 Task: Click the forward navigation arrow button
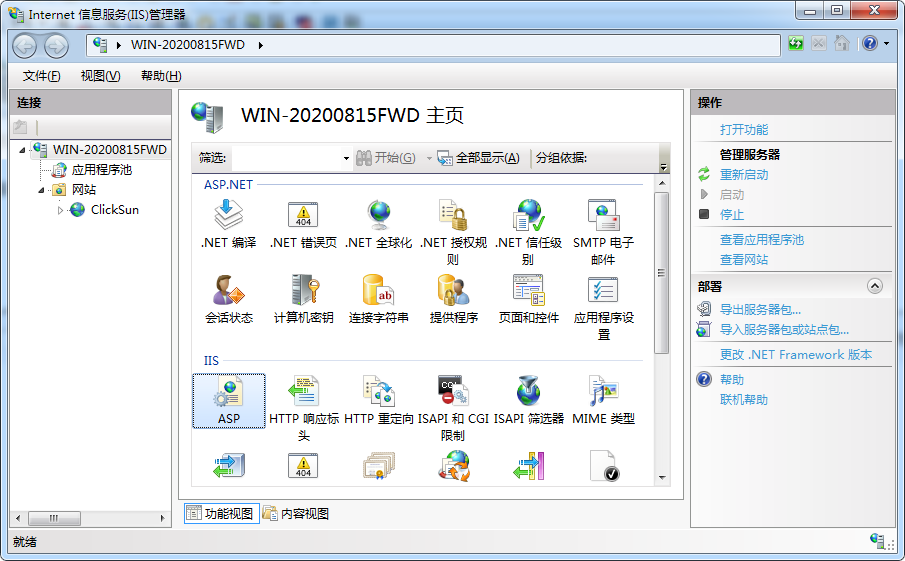[56, 46]
